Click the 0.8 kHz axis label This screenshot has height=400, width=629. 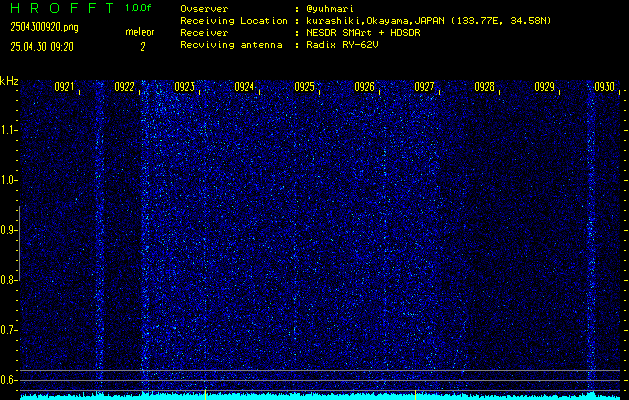8,280
